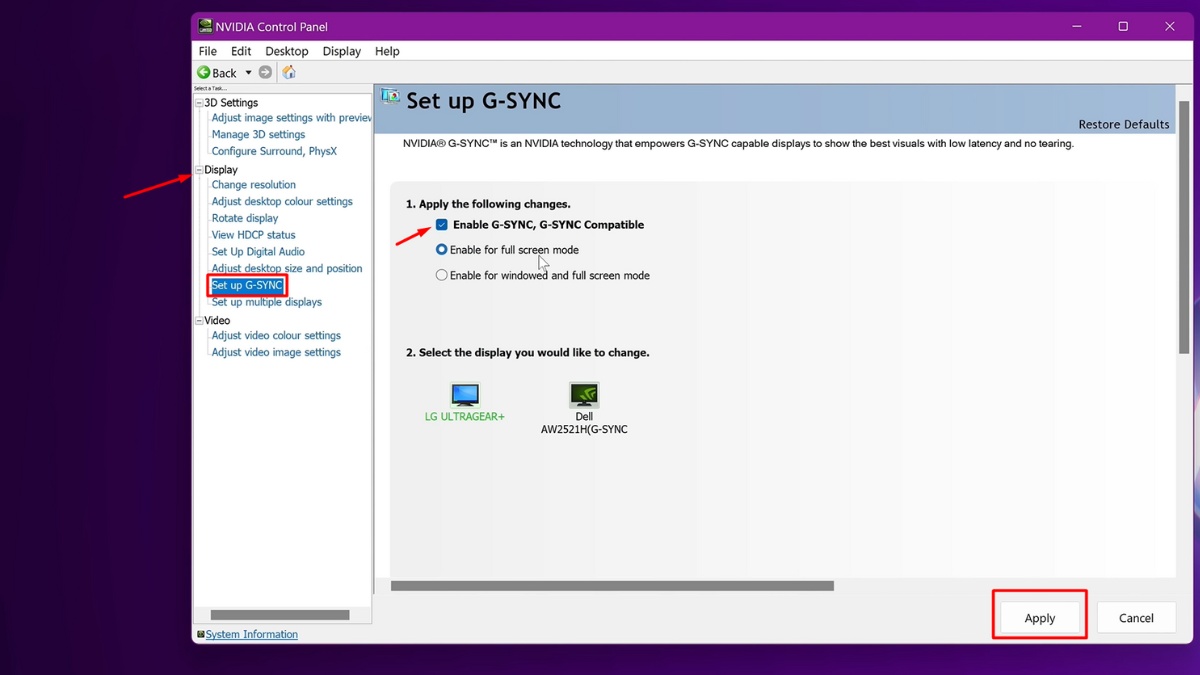The width and height of the screenshot is (1200, 675).
Task: Select the Dell AW2521H display icon
Action: 584,394
